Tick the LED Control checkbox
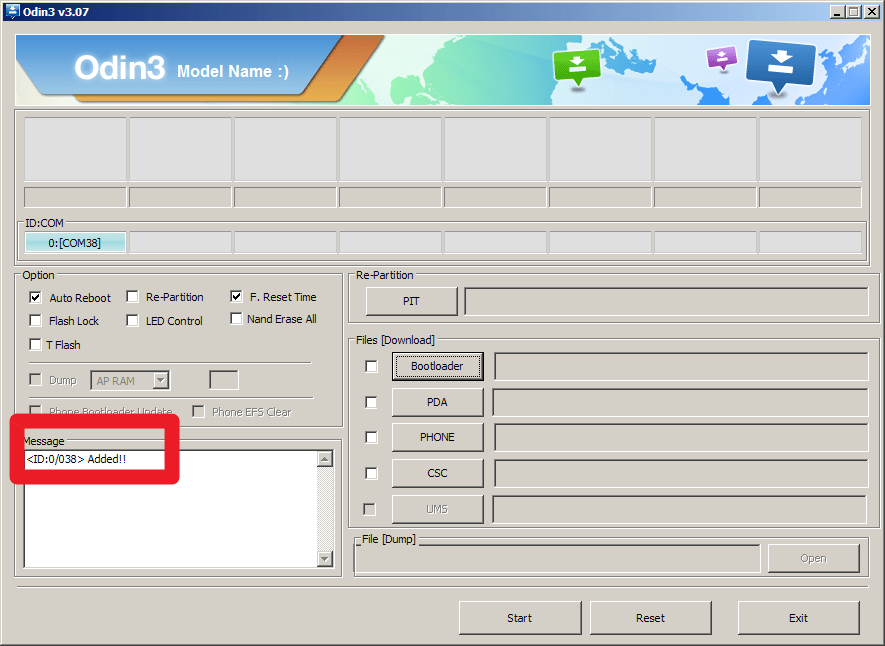The width and height of the screenshot is (885, 646). click(x=132, y=320)
